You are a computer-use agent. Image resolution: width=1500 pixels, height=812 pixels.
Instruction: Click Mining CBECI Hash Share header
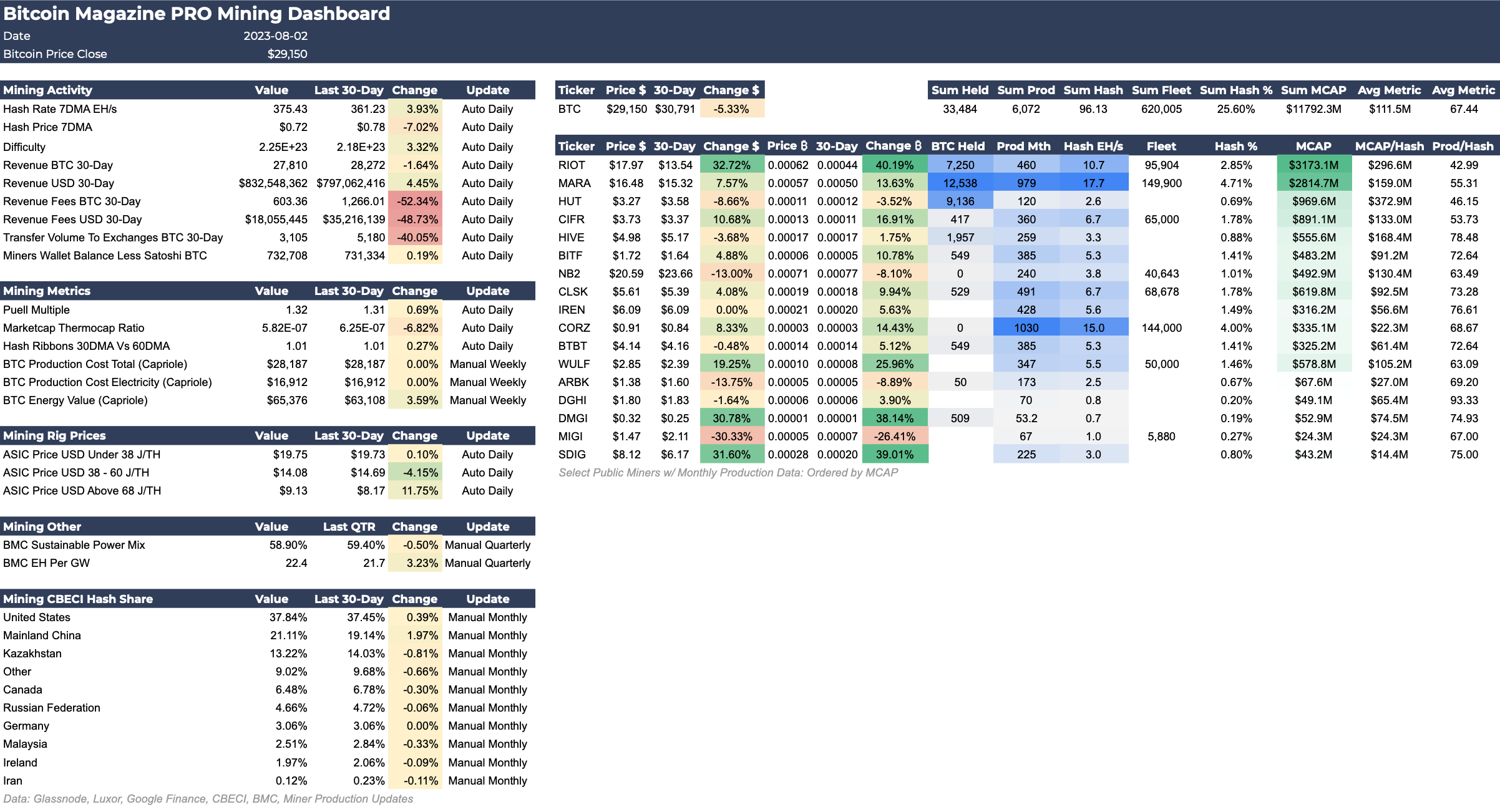click(78, 599)
